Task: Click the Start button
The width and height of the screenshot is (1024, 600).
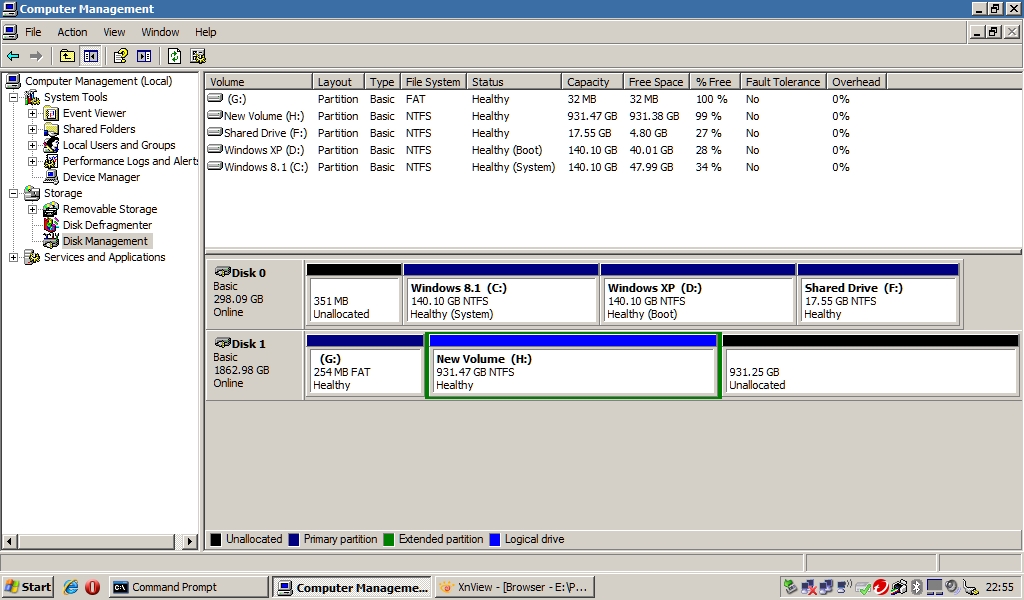Action: tap(27, 587)
